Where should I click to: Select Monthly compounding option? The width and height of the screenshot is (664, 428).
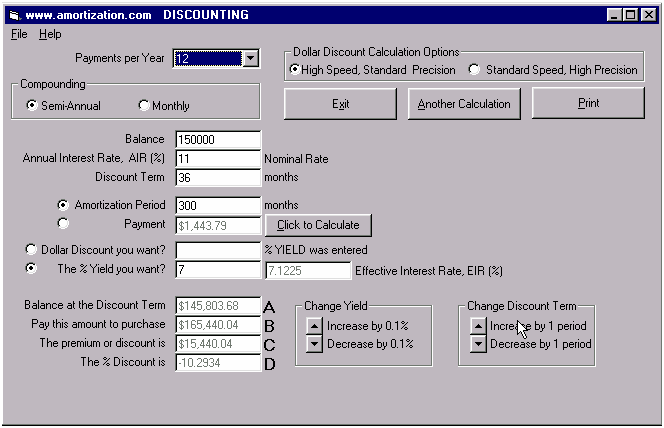point(144,105)
